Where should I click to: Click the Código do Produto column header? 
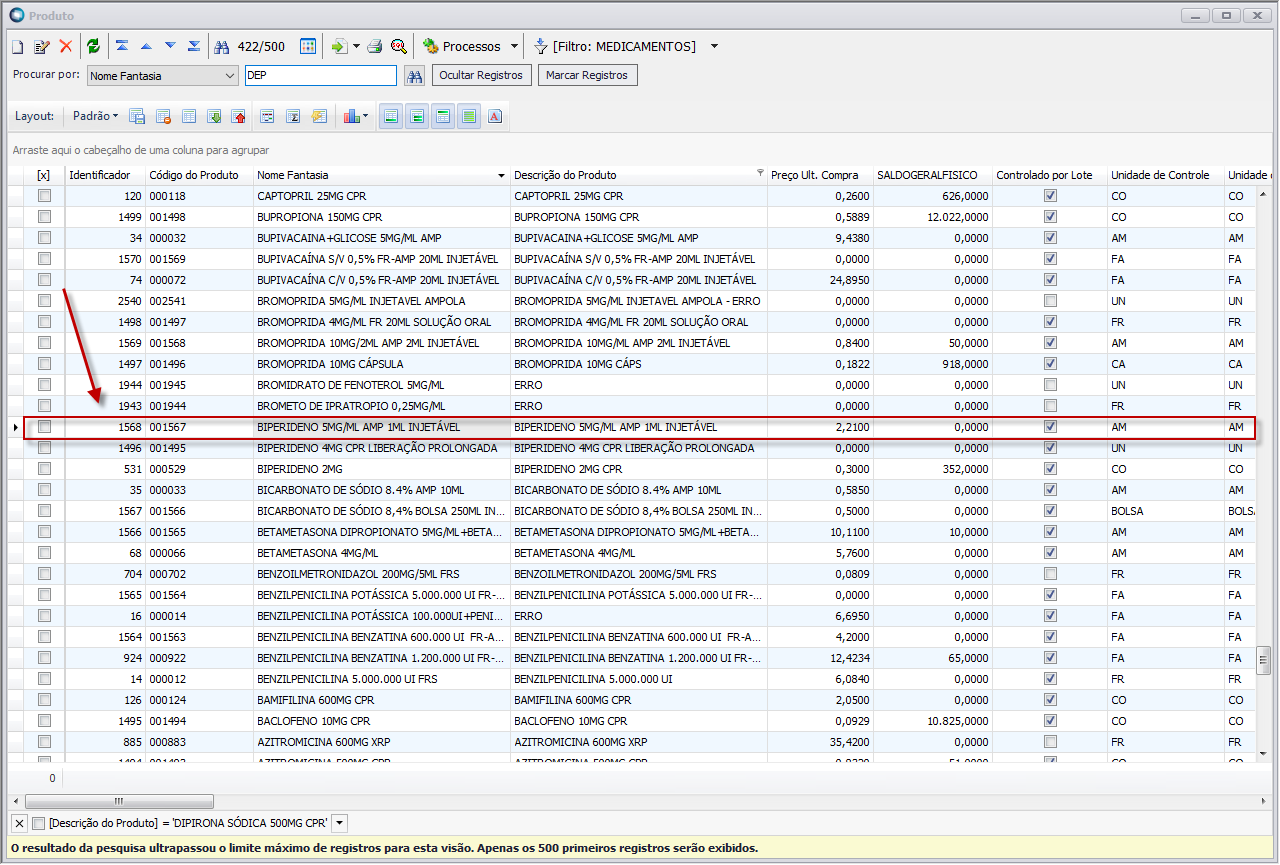click(x=199, y=175)
